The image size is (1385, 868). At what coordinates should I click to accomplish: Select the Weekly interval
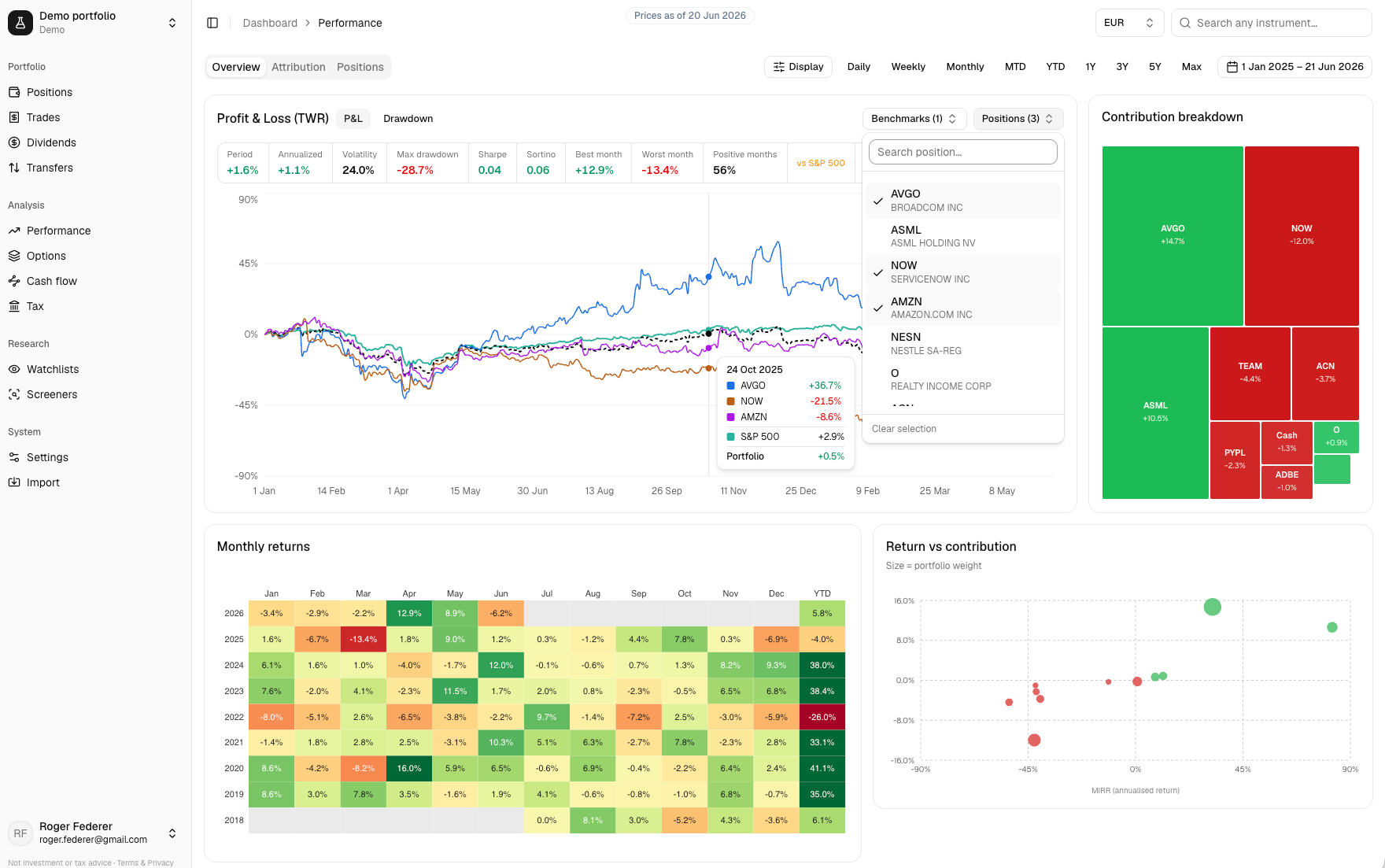(x=908, y=67)
